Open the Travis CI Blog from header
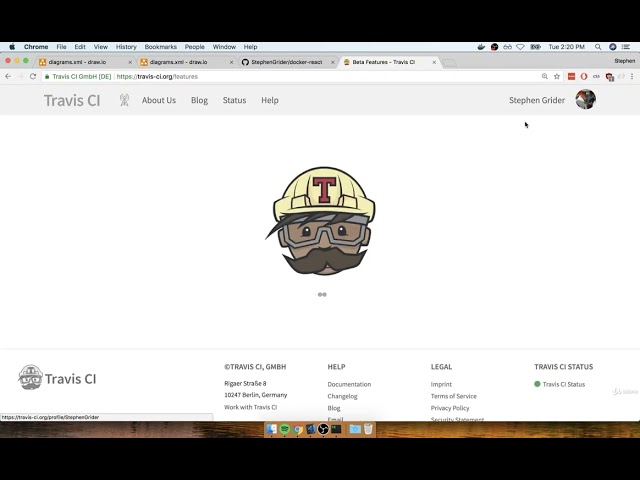This screenshot has height=480, width=640. [x=199, y=100]
